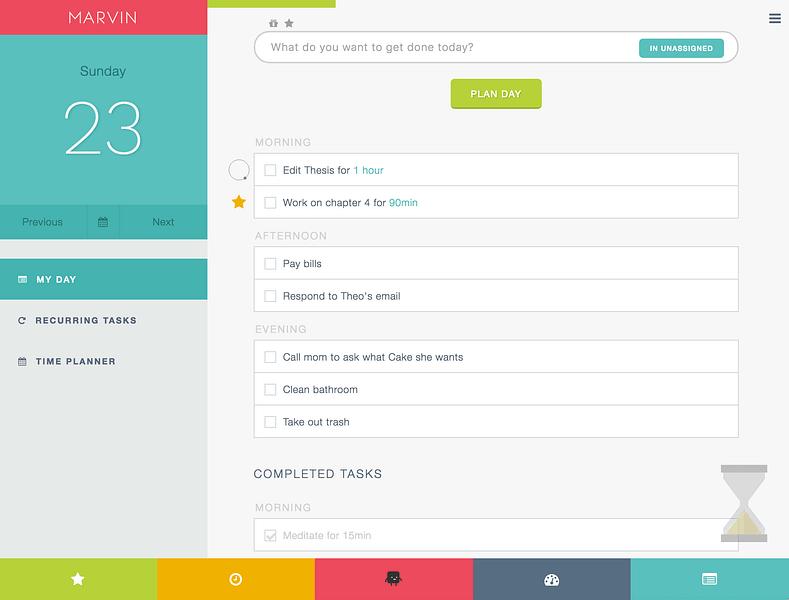Viewport: 789px width, 600px height.
Task: Open the In Unassigned category selector
Action: tap(681, 48)
